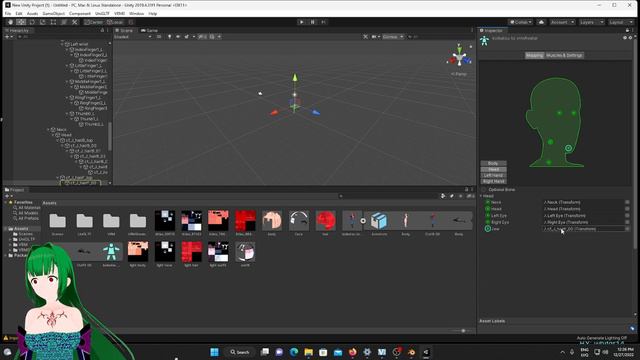Open the Component menu
This screenshot has width=640, height=360.
tap(80, 13)
